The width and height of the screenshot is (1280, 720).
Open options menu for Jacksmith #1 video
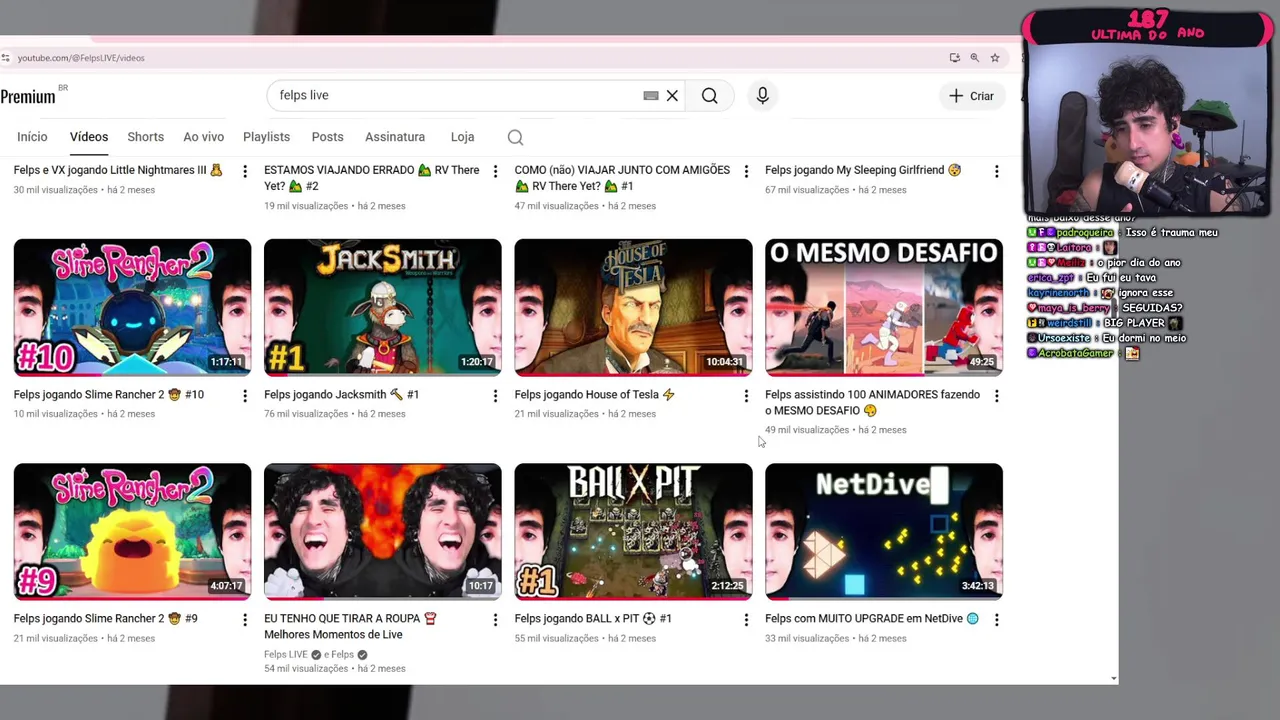coord(495,396)
